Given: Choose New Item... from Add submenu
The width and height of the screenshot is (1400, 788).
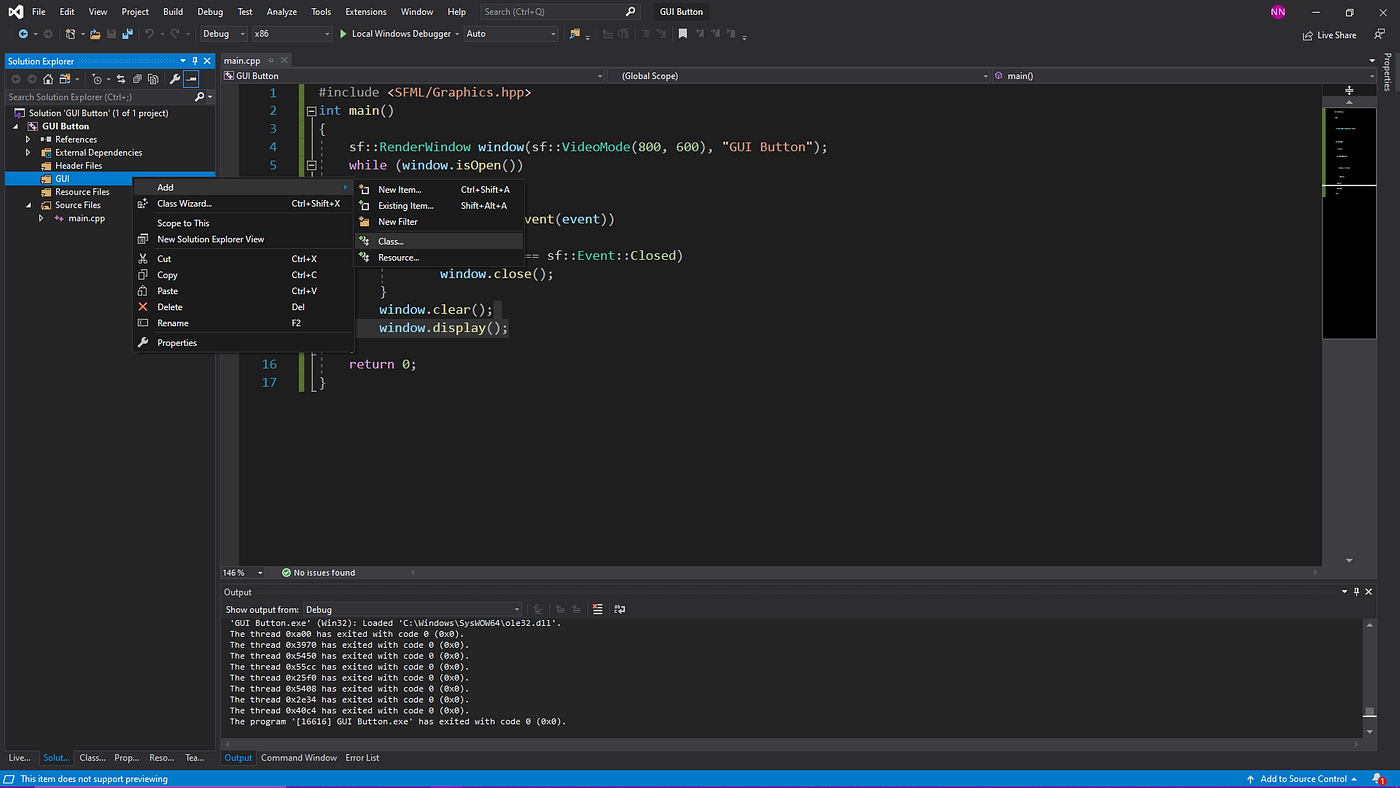Looking at the screenshot, I should tap(439, 190).
